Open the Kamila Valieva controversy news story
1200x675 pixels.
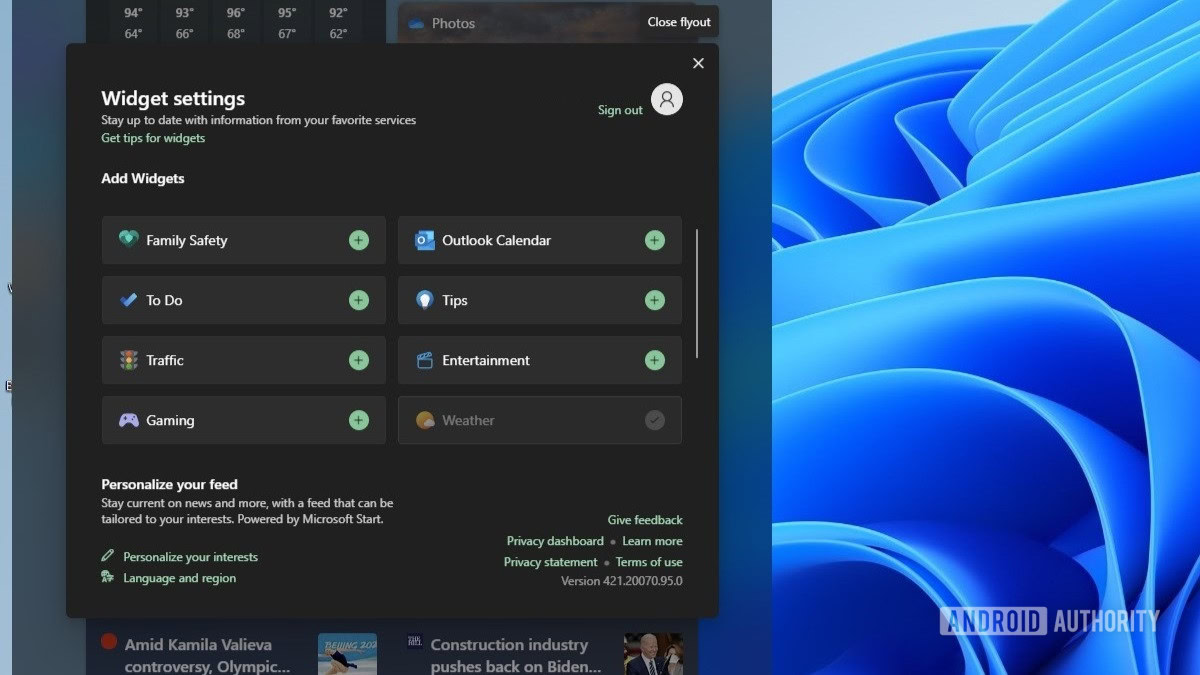206,655
